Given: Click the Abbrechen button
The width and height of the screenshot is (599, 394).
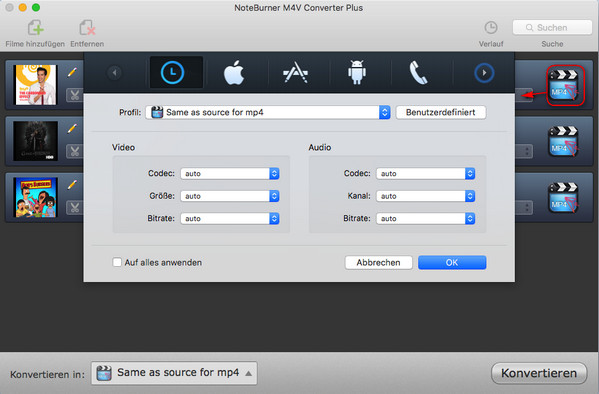Looking at the screenshot, I should 379,263.
